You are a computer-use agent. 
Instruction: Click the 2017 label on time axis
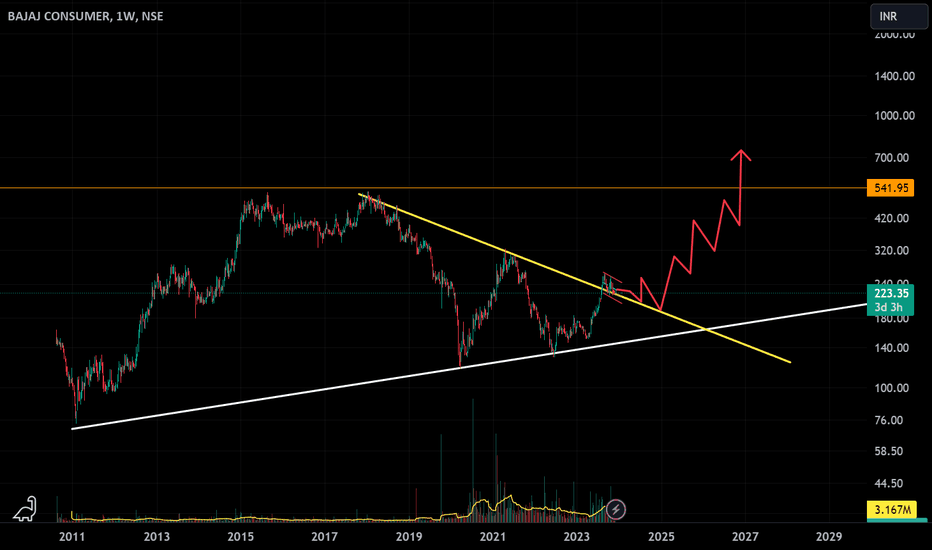pyautogui.click(x=325, y=537)
